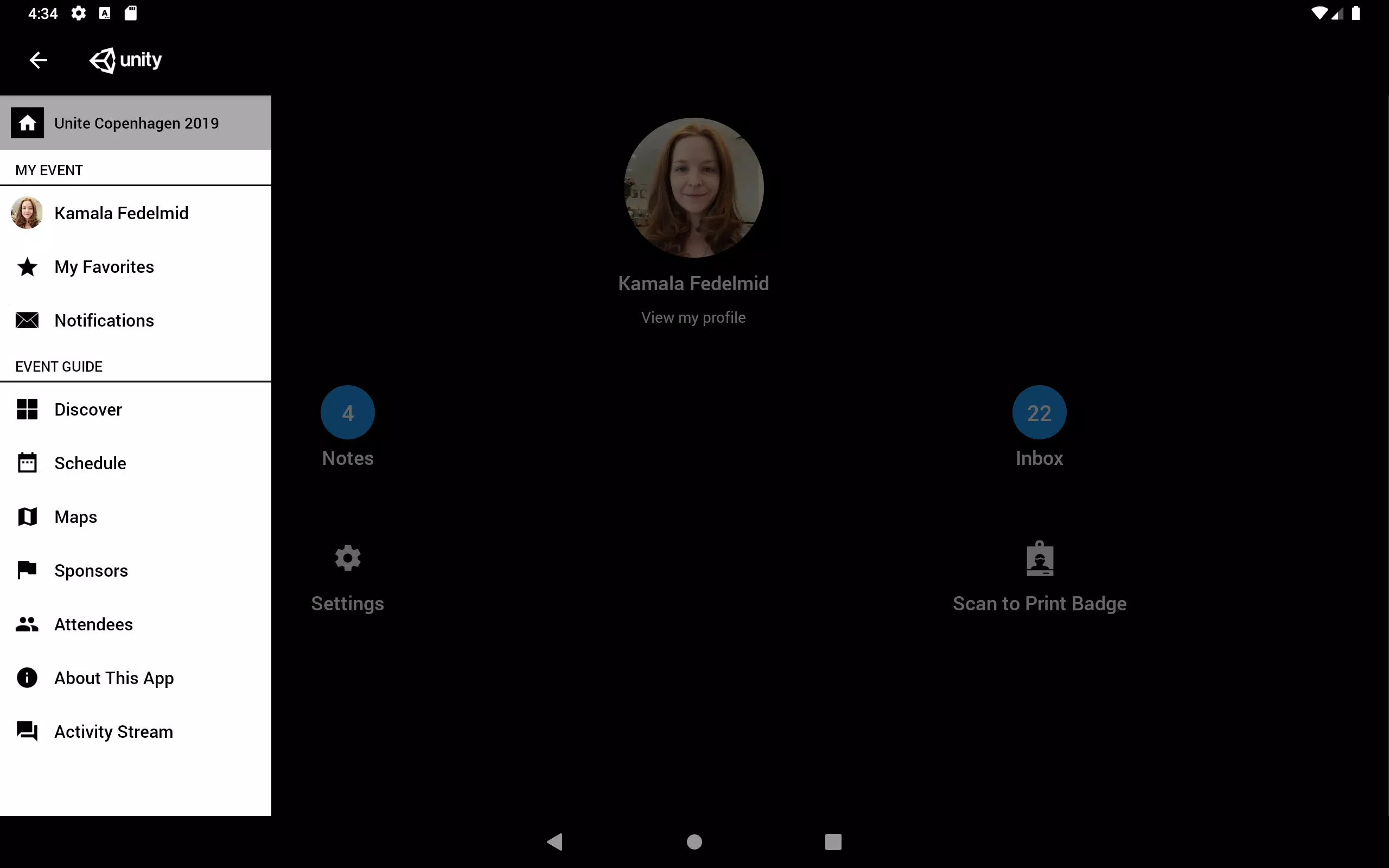
Task: Select Sponsors in the drawer menu
Action: [x=136, y=570]
